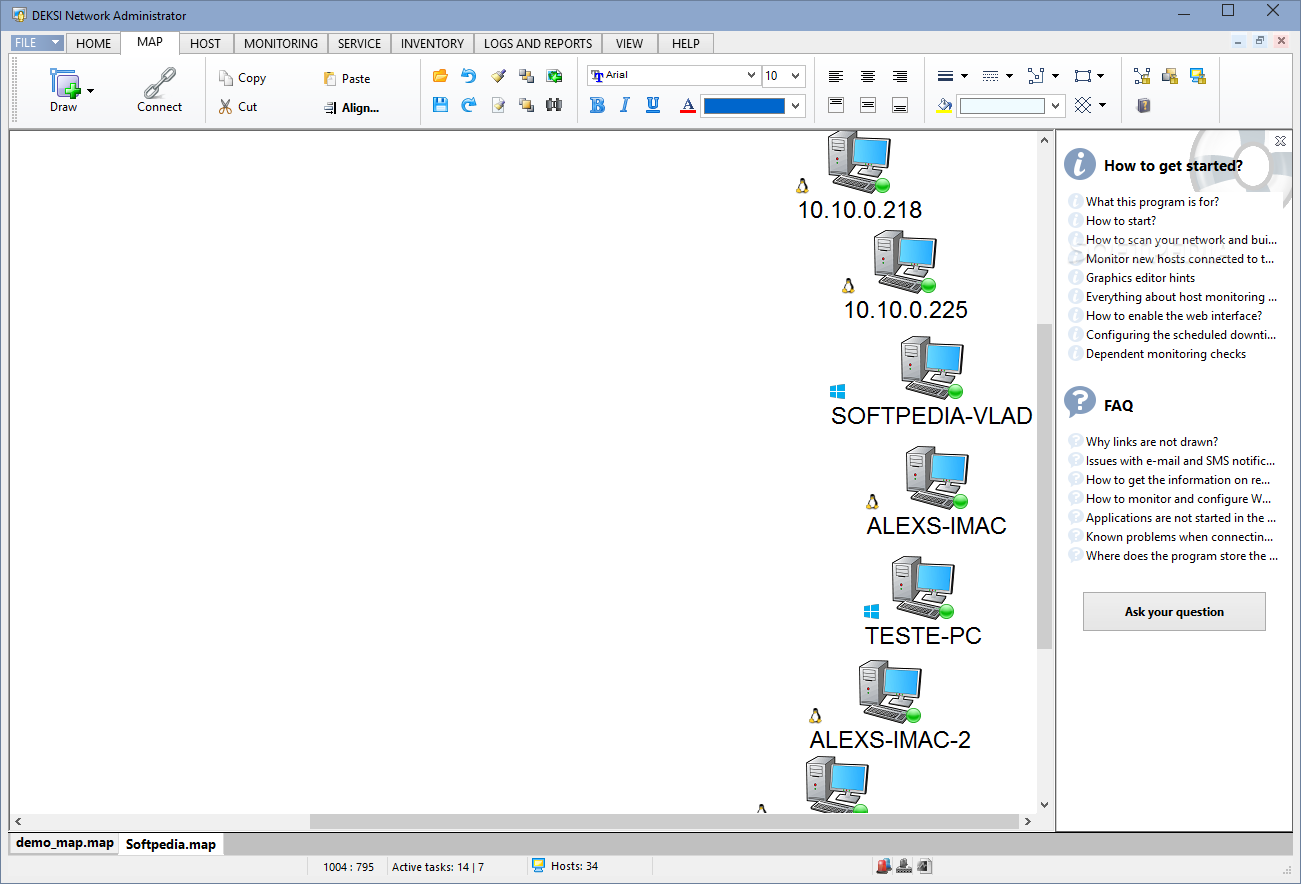Click the find binoculars icon
The image size is (1301, 884).
(x=554, y=105)
